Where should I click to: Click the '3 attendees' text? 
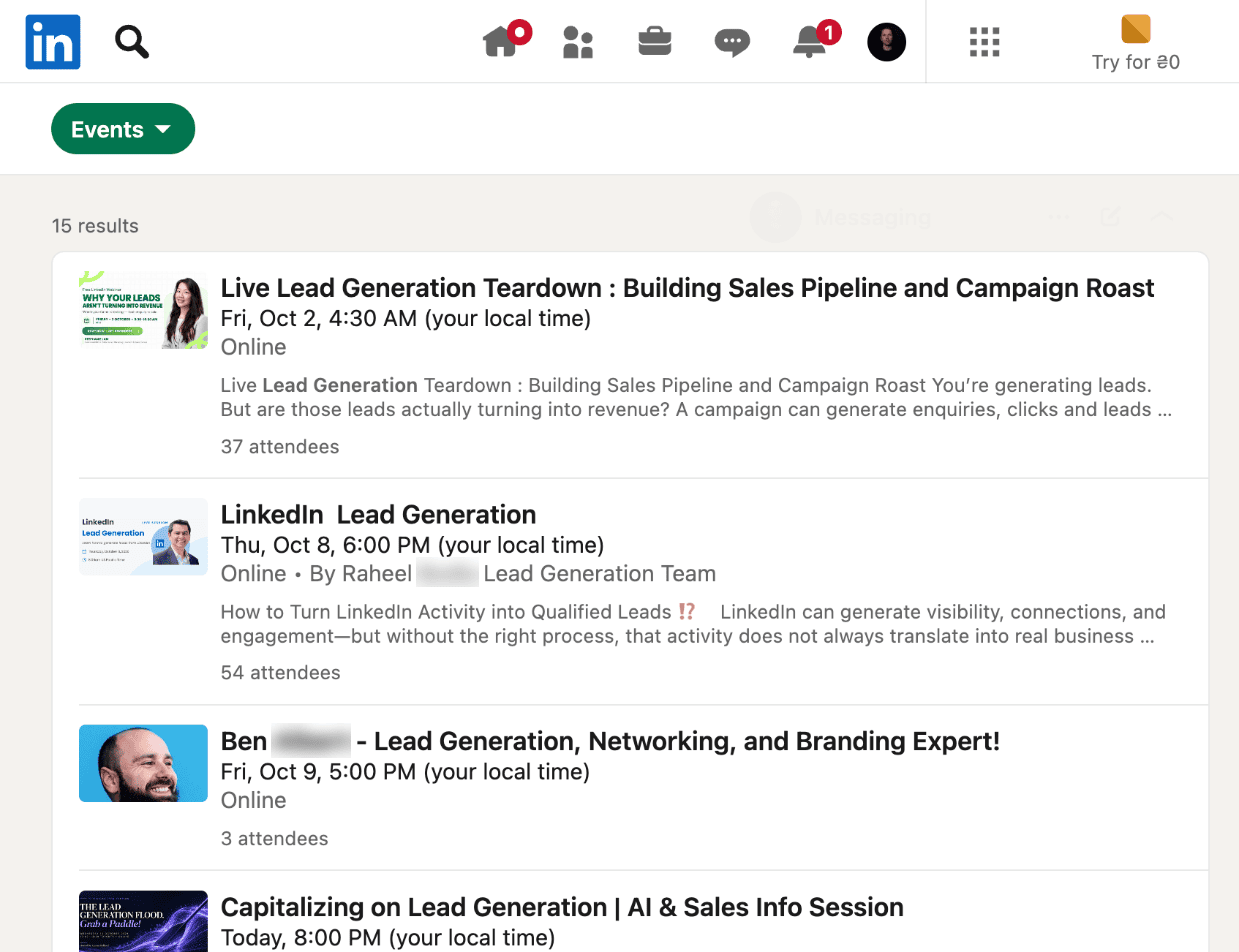[x=275, y=839]
